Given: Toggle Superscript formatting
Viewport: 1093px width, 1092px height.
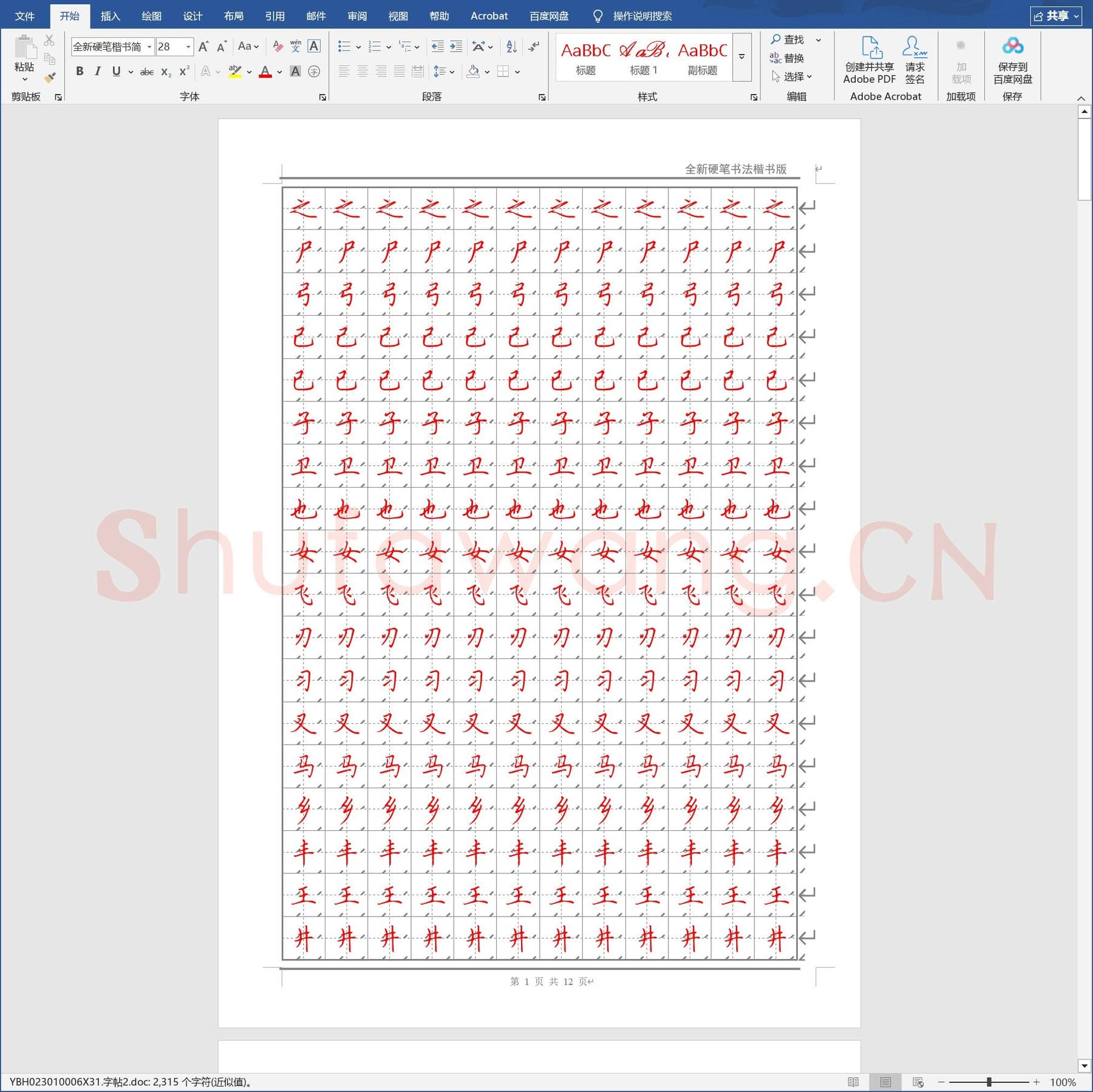Looking at the screenshot, I should pos(184,72).
